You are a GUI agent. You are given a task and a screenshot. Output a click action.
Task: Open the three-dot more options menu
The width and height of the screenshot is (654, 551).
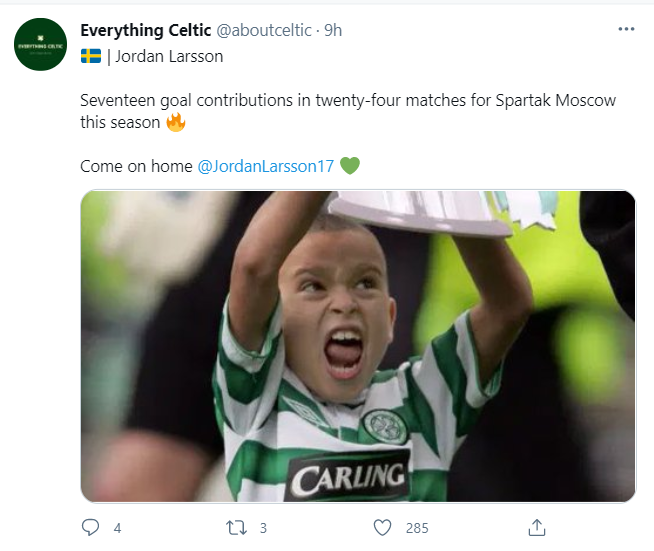[x=626, y=29]
